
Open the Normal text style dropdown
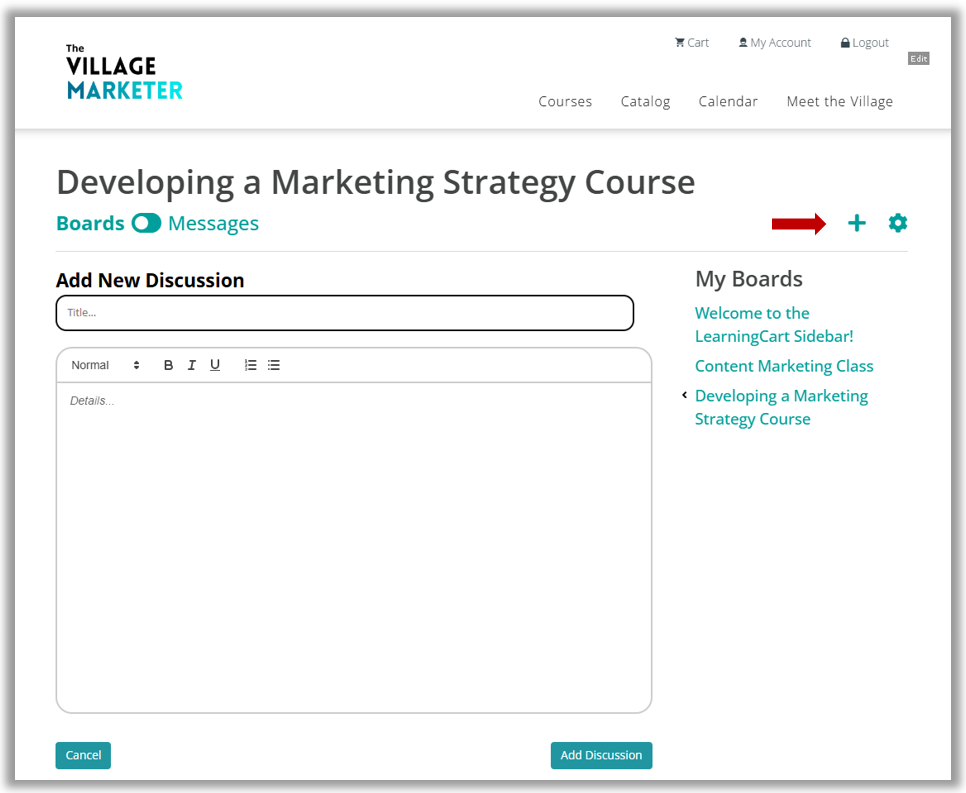click(105, 365)
